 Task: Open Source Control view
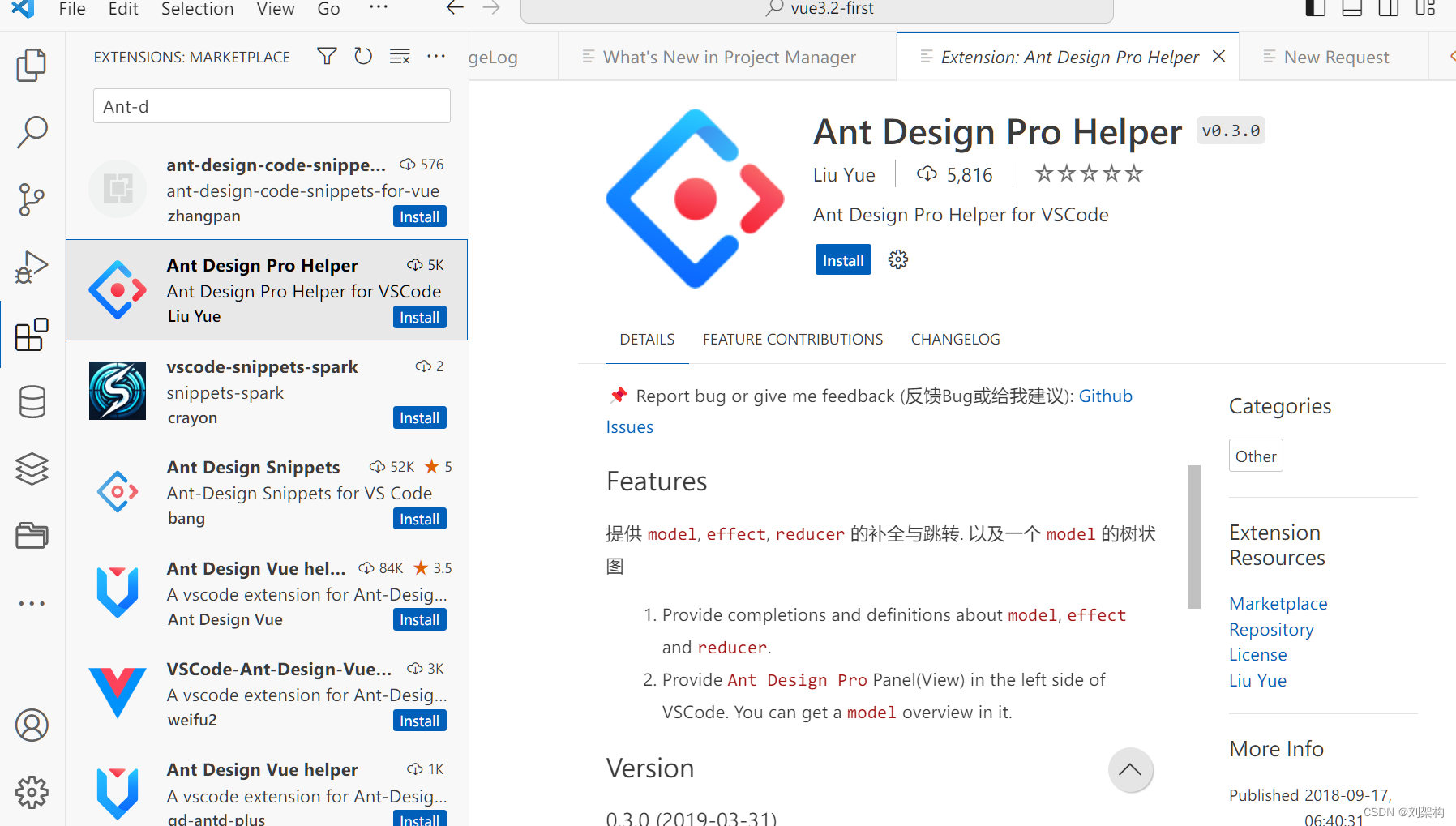(32, 199)
